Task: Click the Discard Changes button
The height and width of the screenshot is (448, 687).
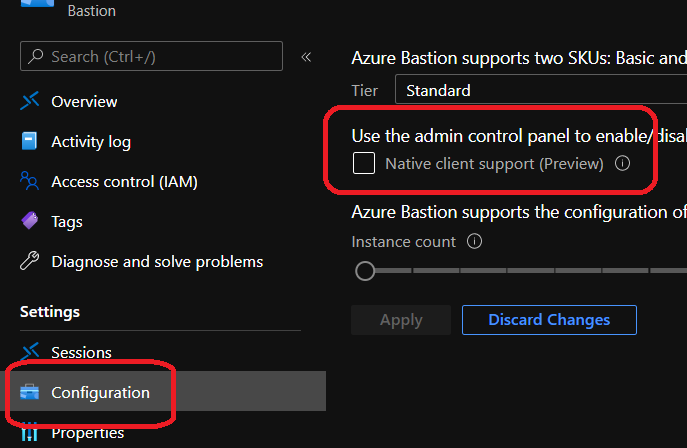Action: tap(549, 320)
